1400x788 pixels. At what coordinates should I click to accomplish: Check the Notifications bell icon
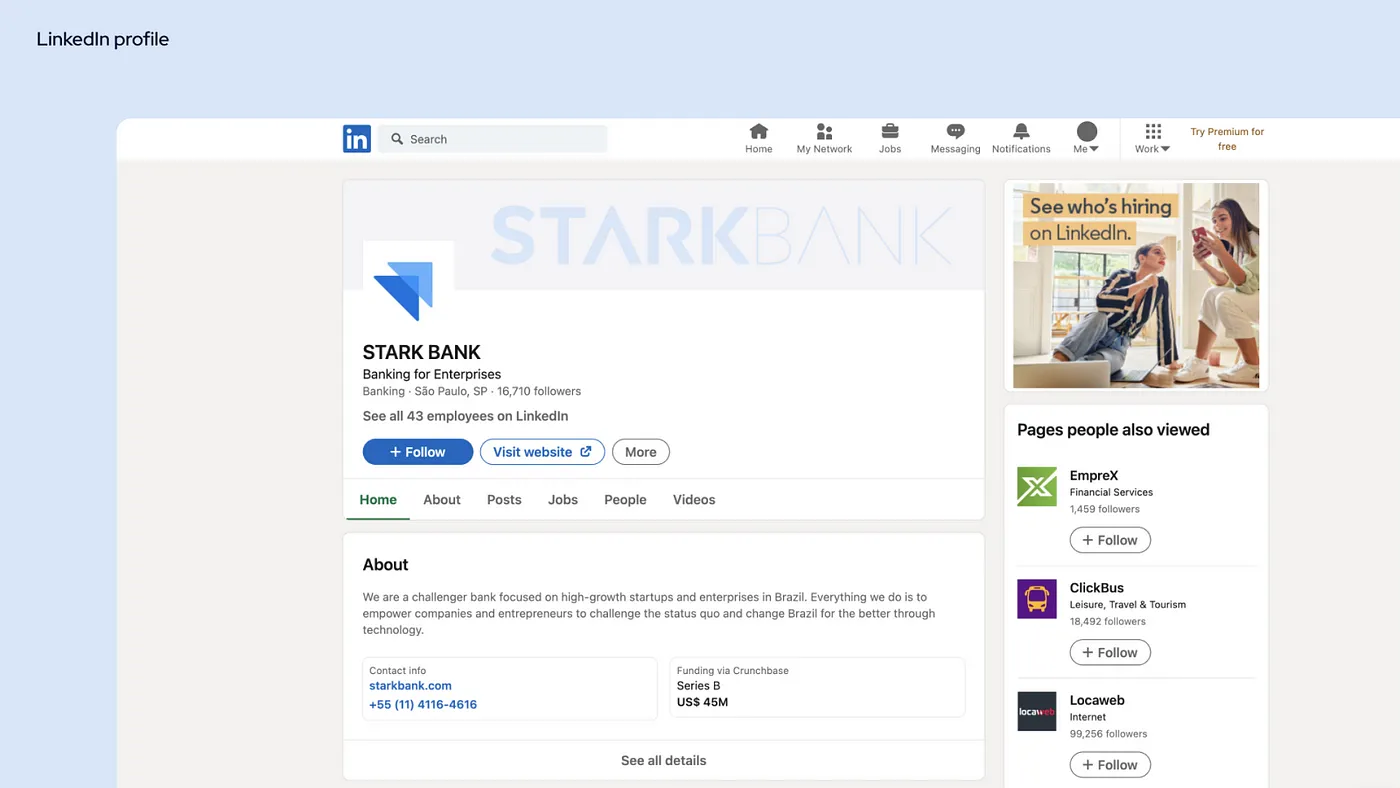pyautogui.click(x=1021, y=132)
